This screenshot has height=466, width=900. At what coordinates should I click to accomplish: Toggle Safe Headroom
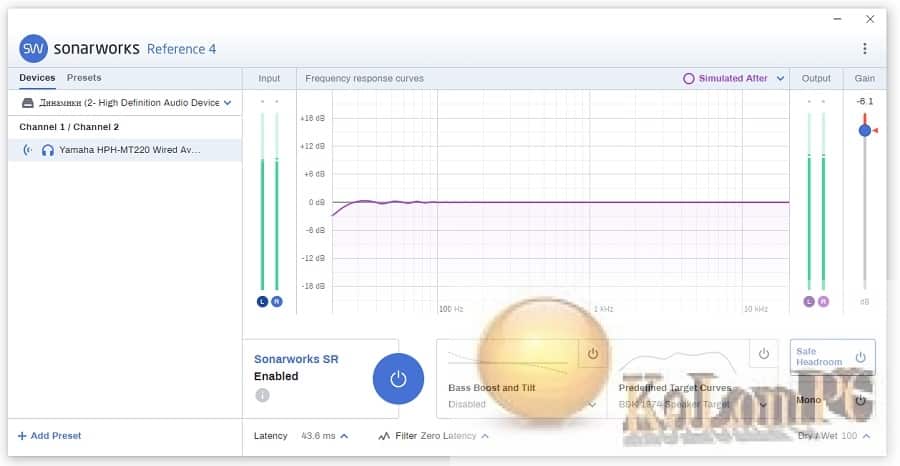pyautogui.click(x=833, y=357)
